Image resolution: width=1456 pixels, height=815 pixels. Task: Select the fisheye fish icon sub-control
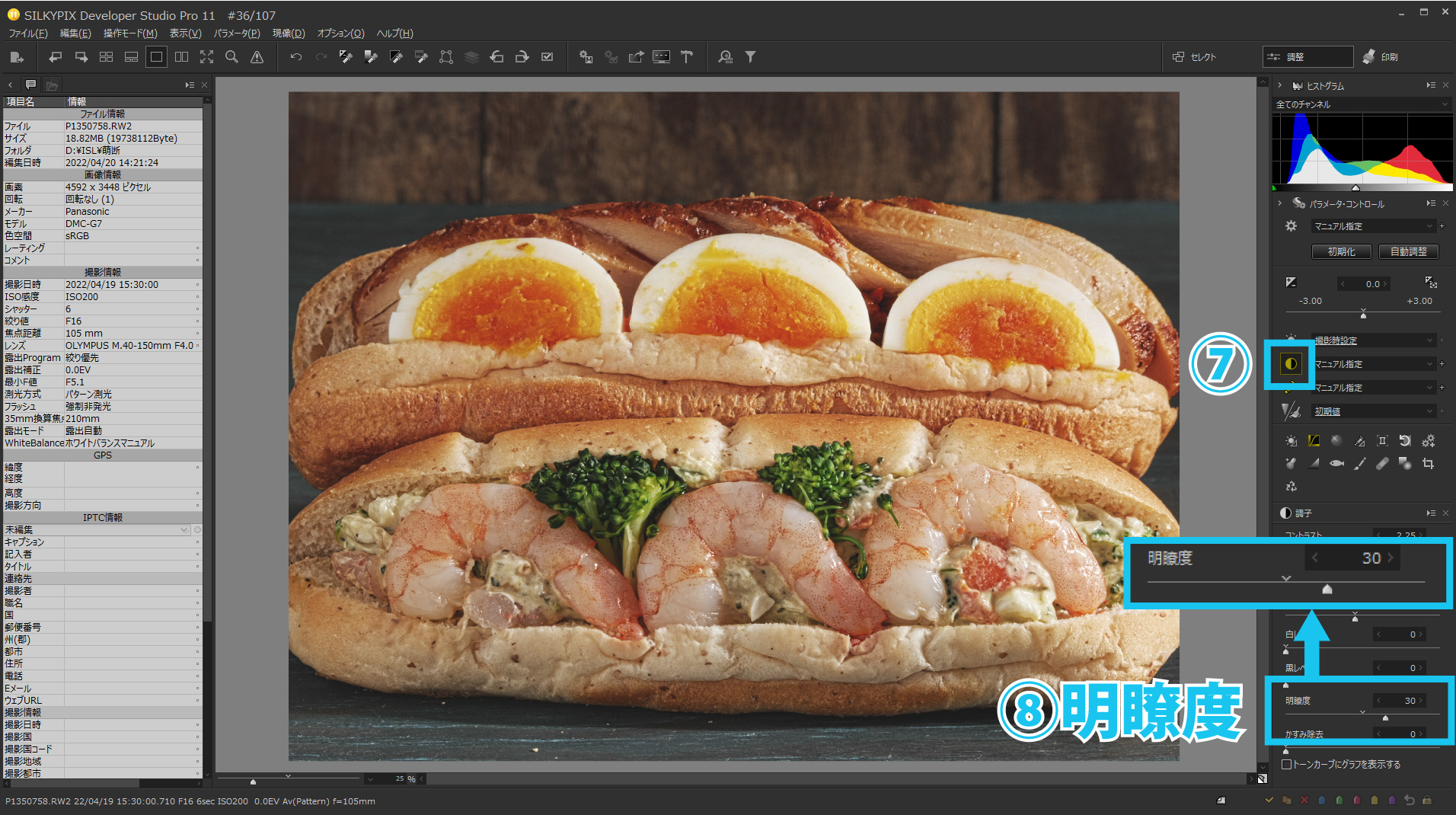point(1336,463)
